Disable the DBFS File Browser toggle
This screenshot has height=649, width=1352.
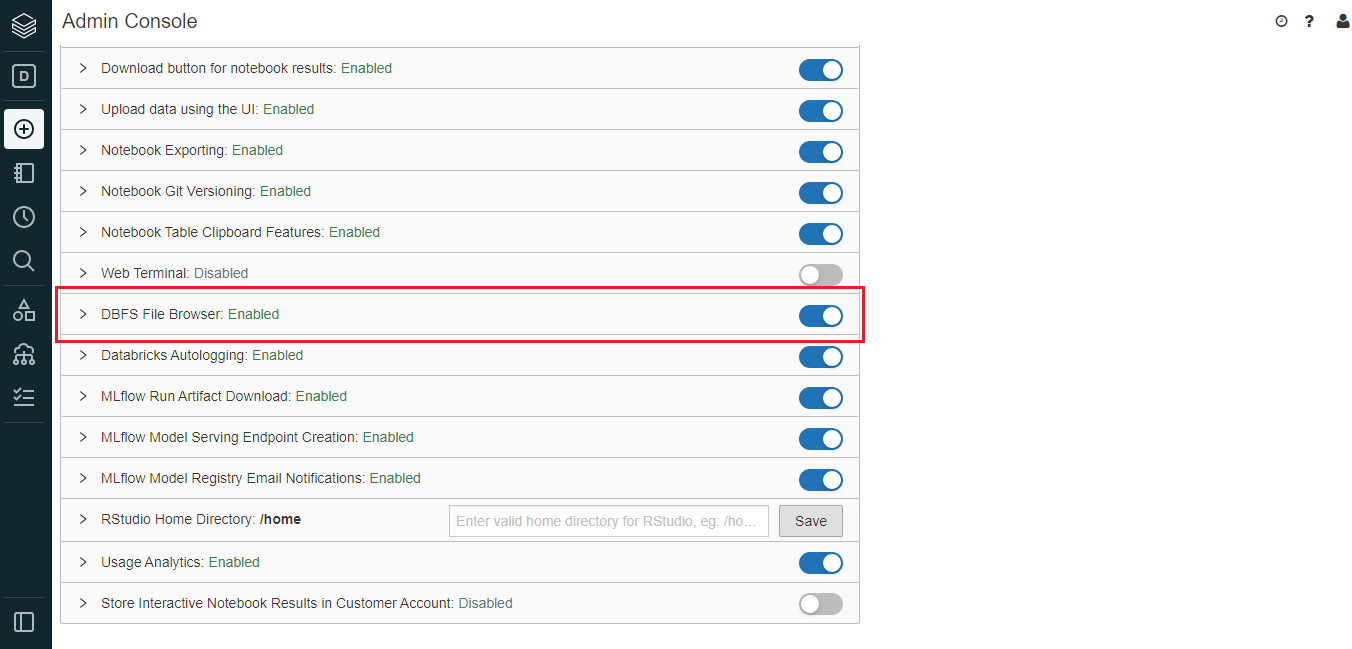(x=820, y=315)
